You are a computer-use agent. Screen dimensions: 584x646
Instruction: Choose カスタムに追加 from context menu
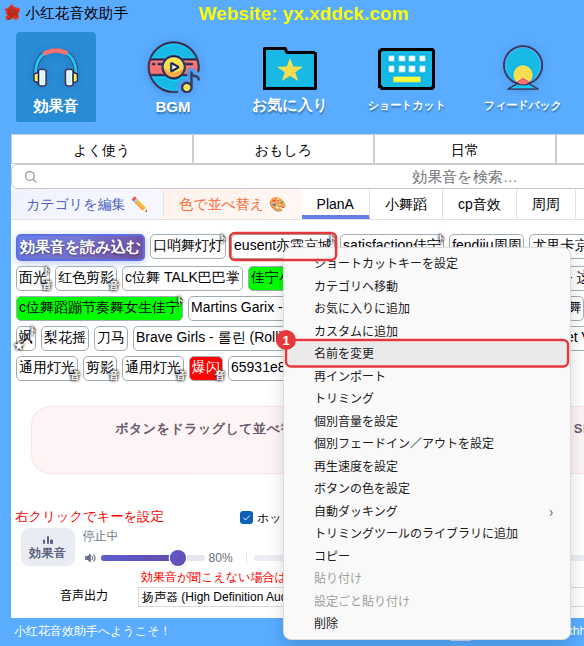(x=427, y=331)
